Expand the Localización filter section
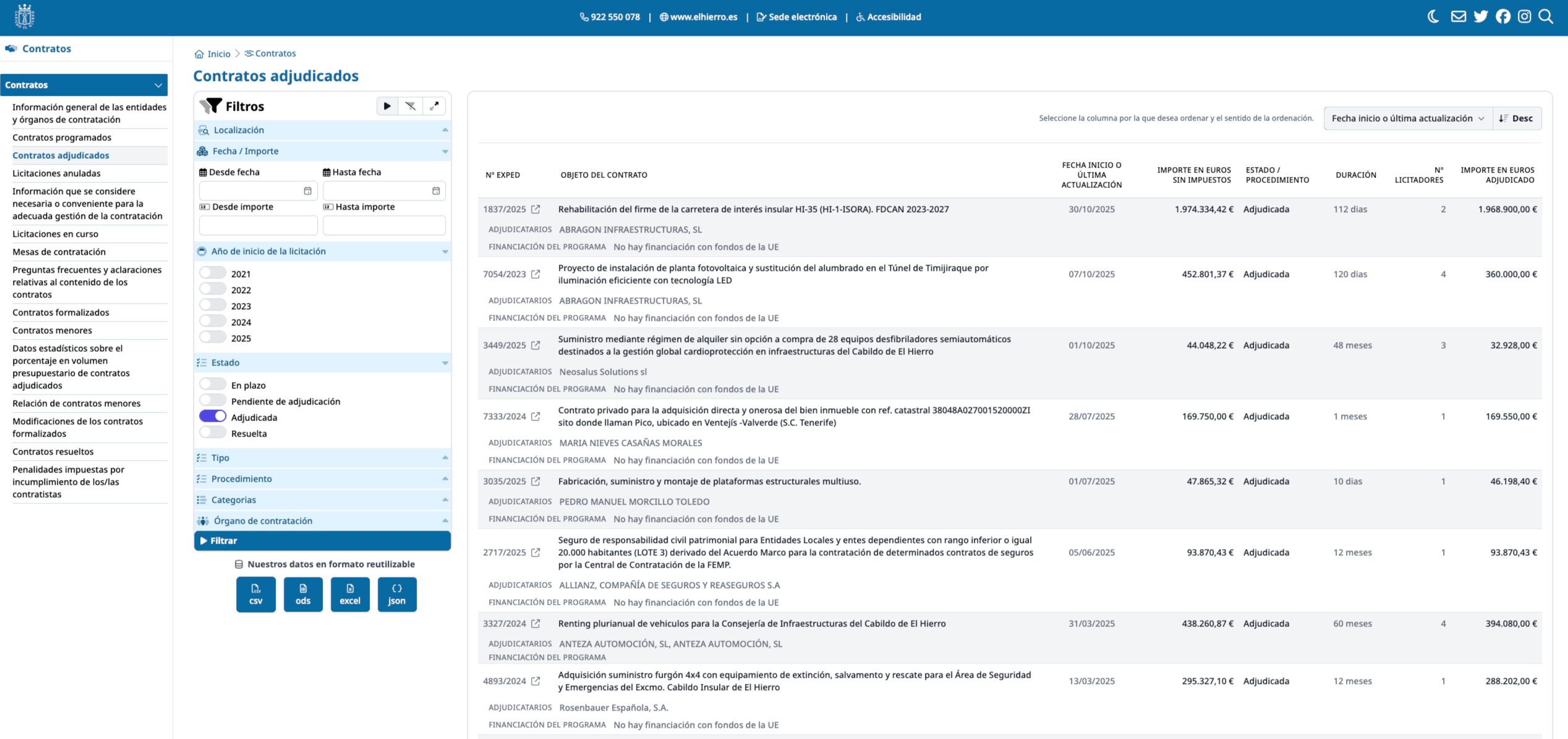The width and height of the screenshot is (1568, 739). (445, 130)
